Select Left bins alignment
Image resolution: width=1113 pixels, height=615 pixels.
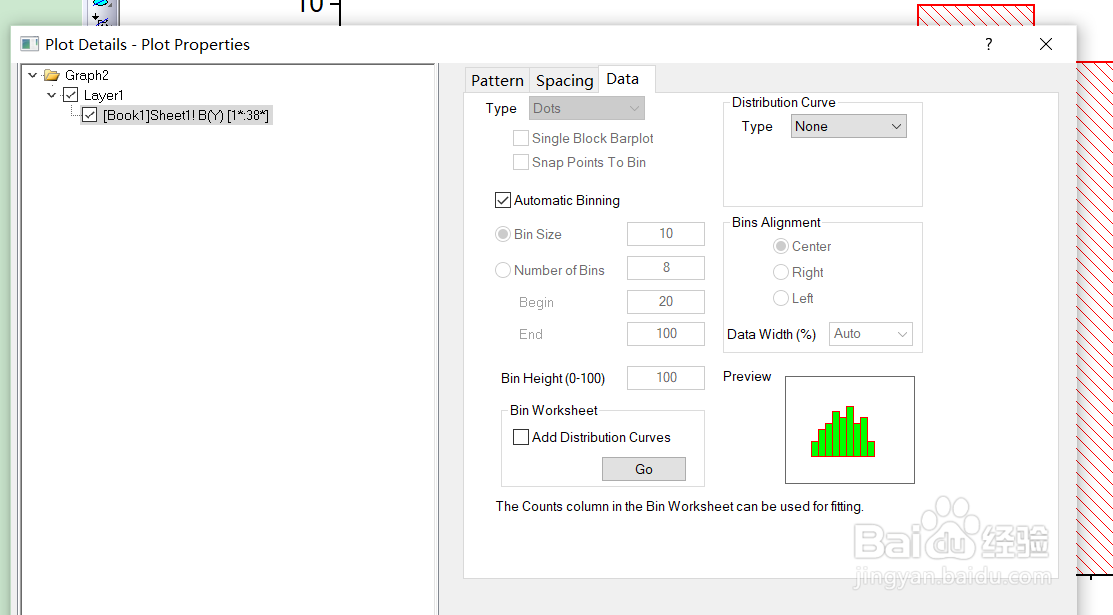tap(781, 298)
